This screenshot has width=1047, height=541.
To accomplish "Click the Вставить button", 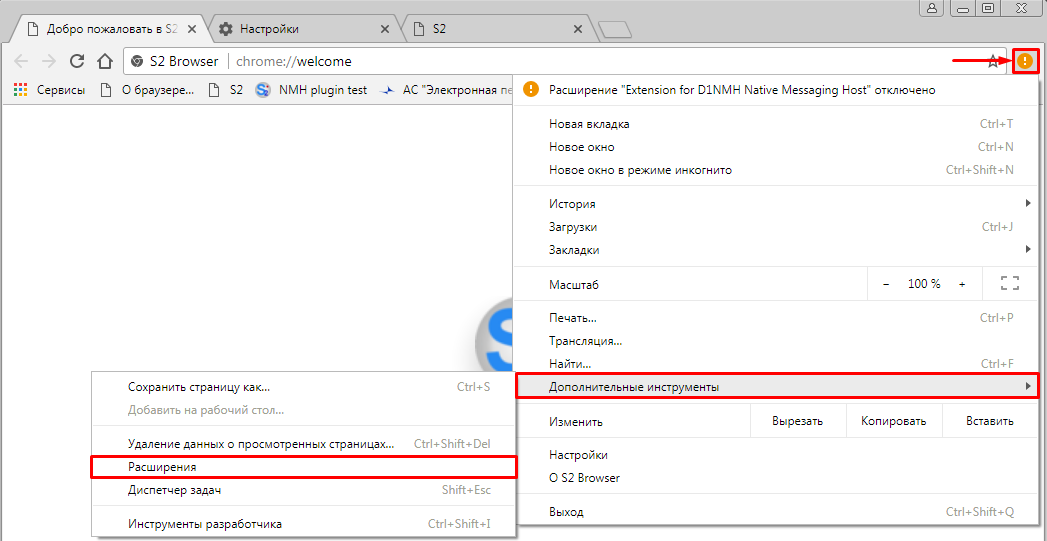I will pos(989,421).
